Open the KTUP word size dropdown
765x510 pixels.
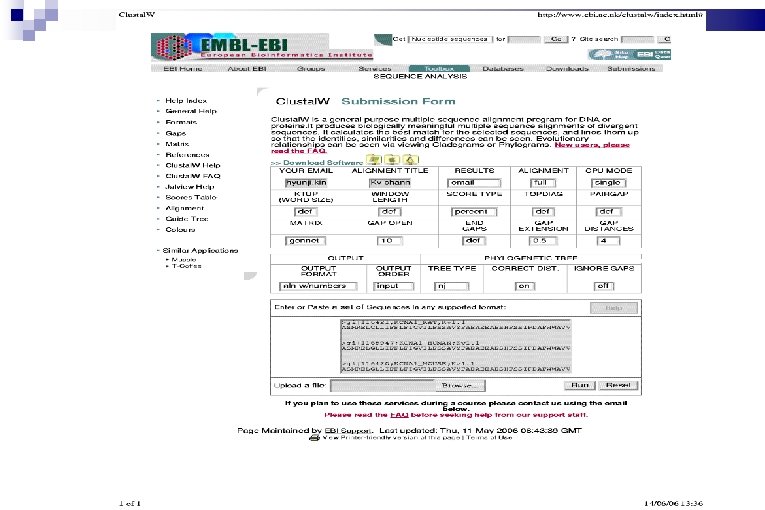[305, 212]
